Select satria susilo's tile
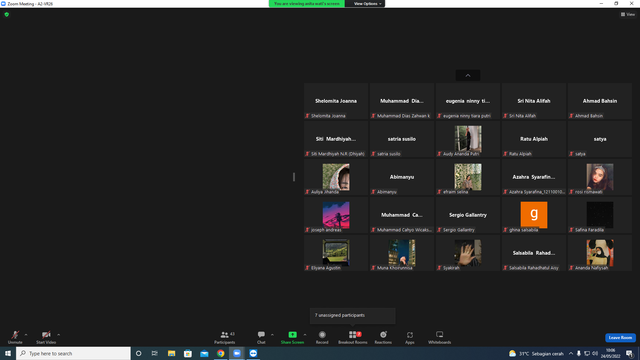Image resolution: width=640 pixels, height=360 pixels. pos(402,139)
